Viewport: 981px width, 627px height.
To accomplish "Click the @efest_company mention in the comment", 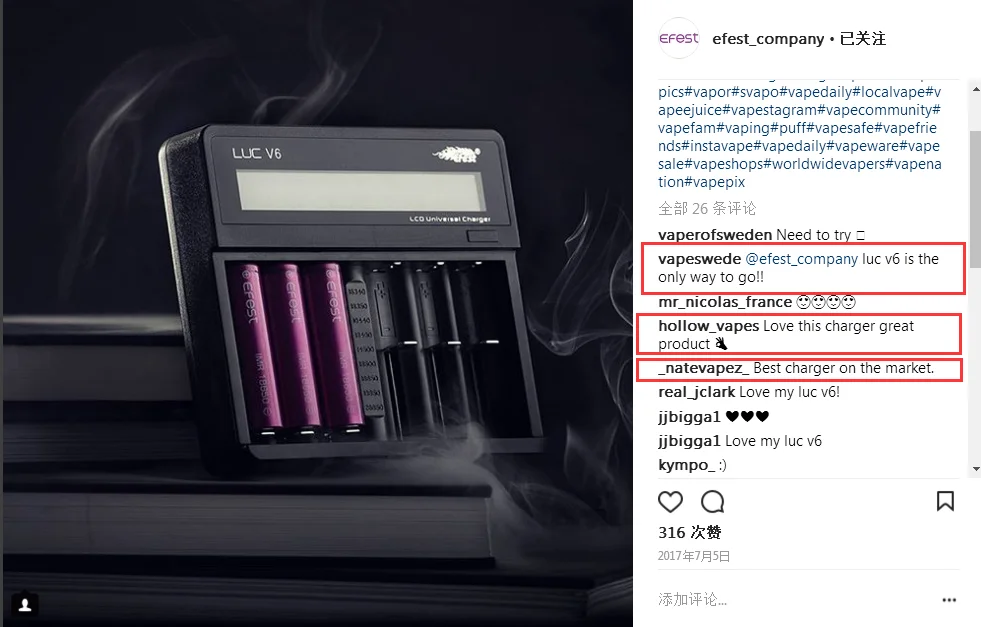I will point(801,259).
